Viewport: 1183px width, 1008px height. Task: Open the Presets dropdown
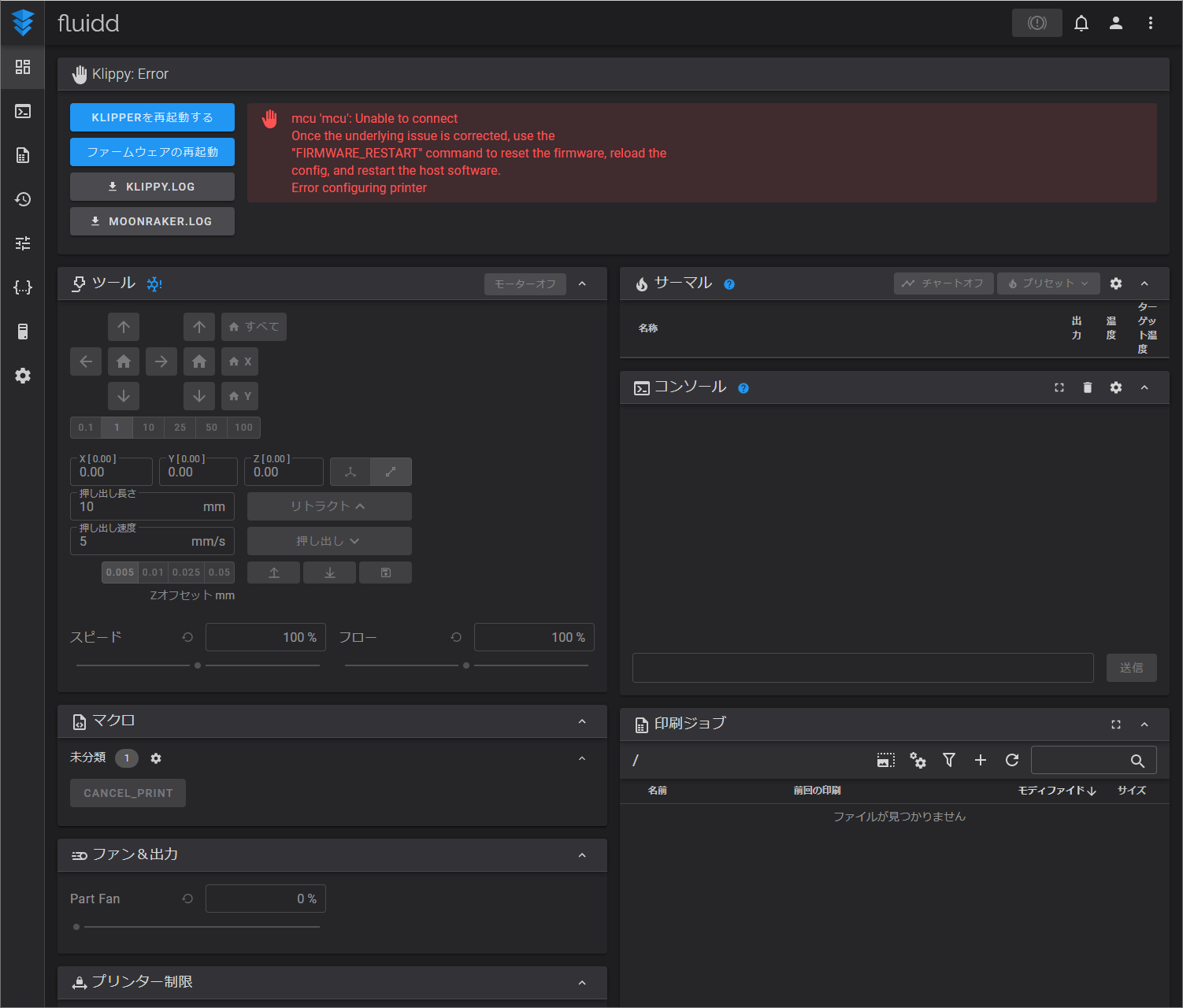[1048, 283]
